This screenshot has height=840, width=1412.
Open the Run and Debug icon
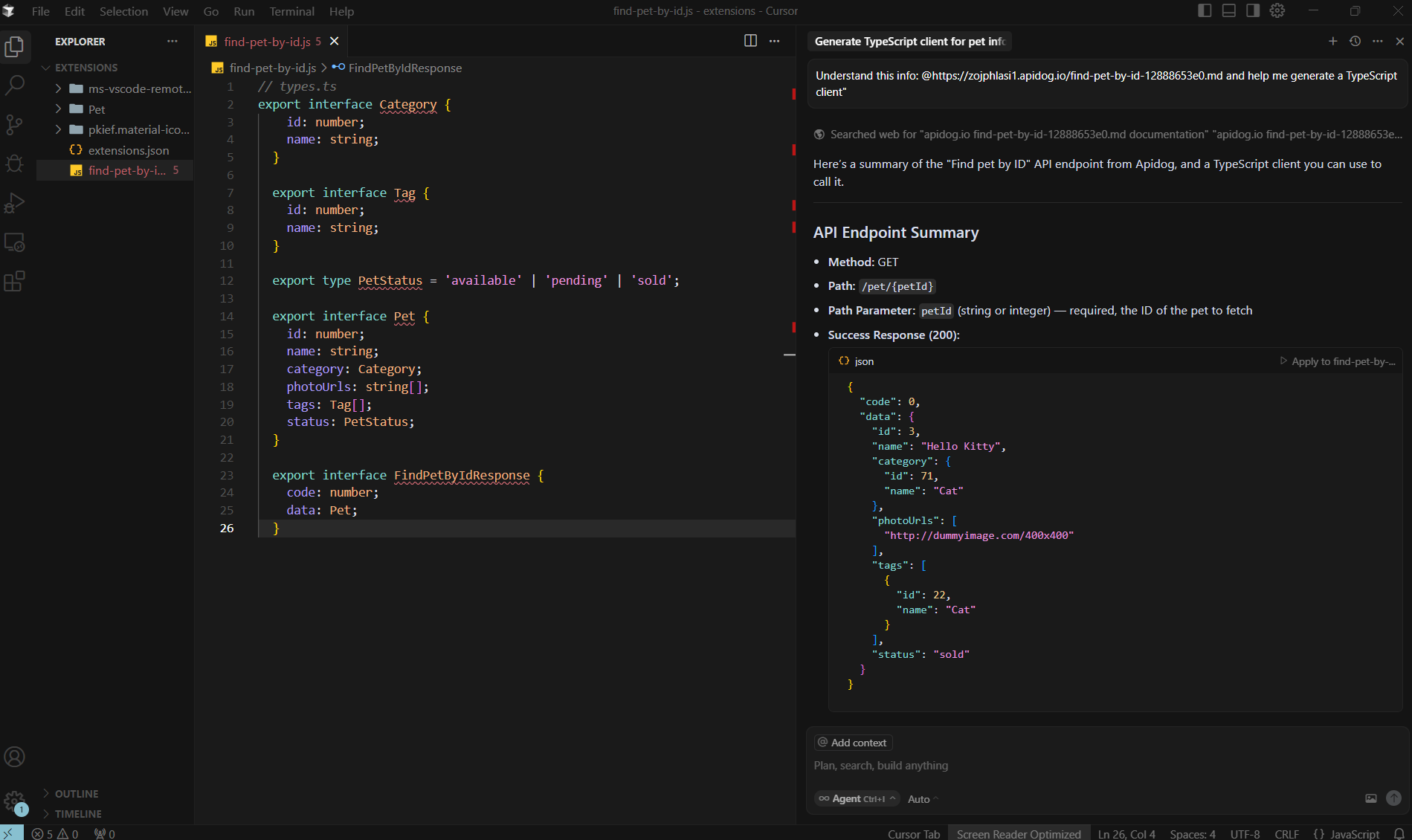tap(16, 203)
